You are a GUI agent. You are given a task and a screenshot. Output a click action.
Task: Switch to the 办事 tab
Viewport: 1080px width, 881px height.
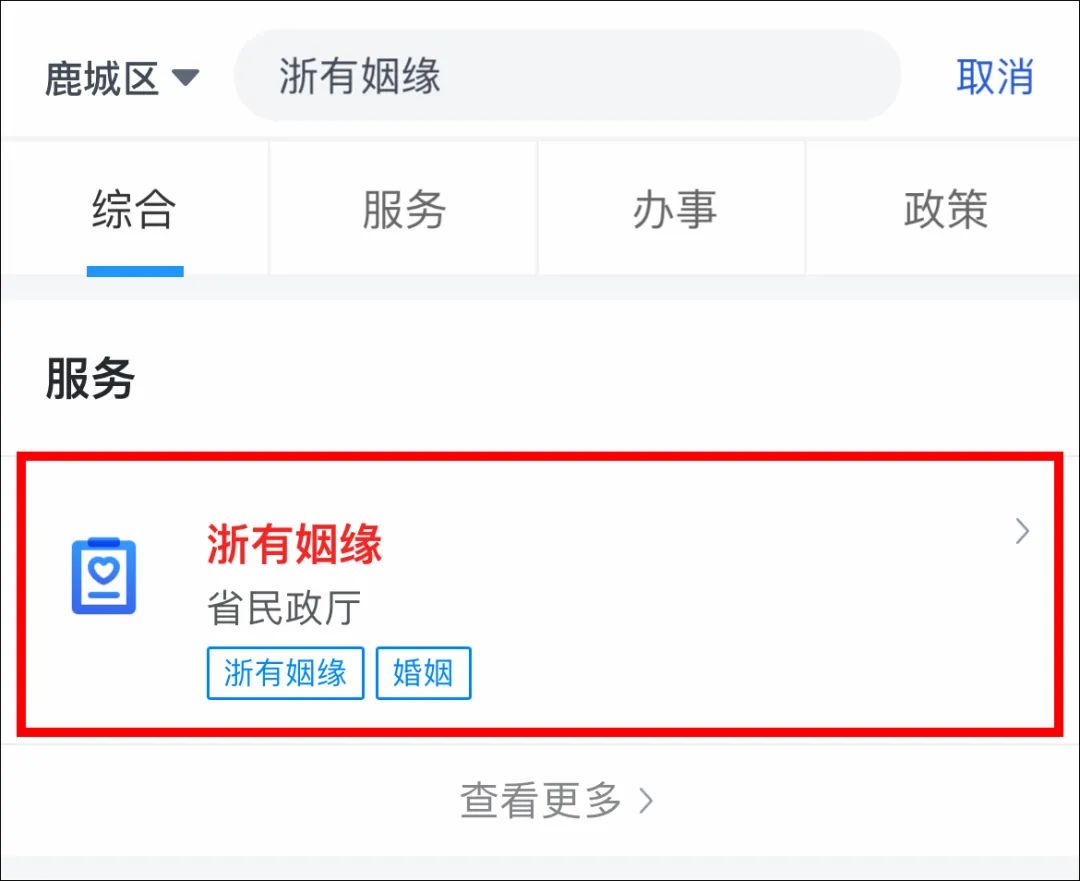tap(673, 209)
